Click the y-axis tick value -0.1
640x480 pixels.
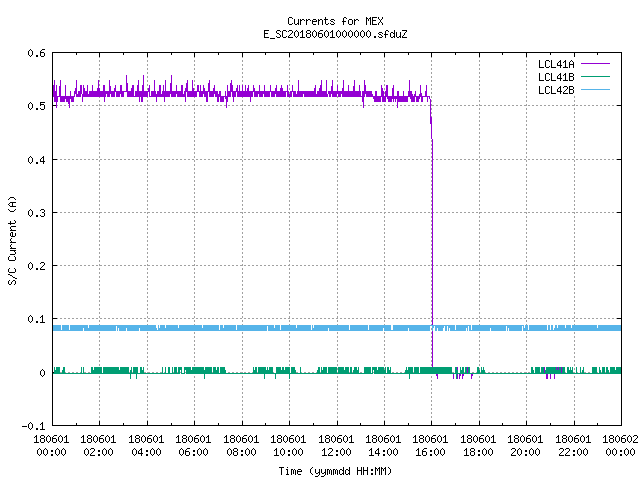click(x=33, y=426)
